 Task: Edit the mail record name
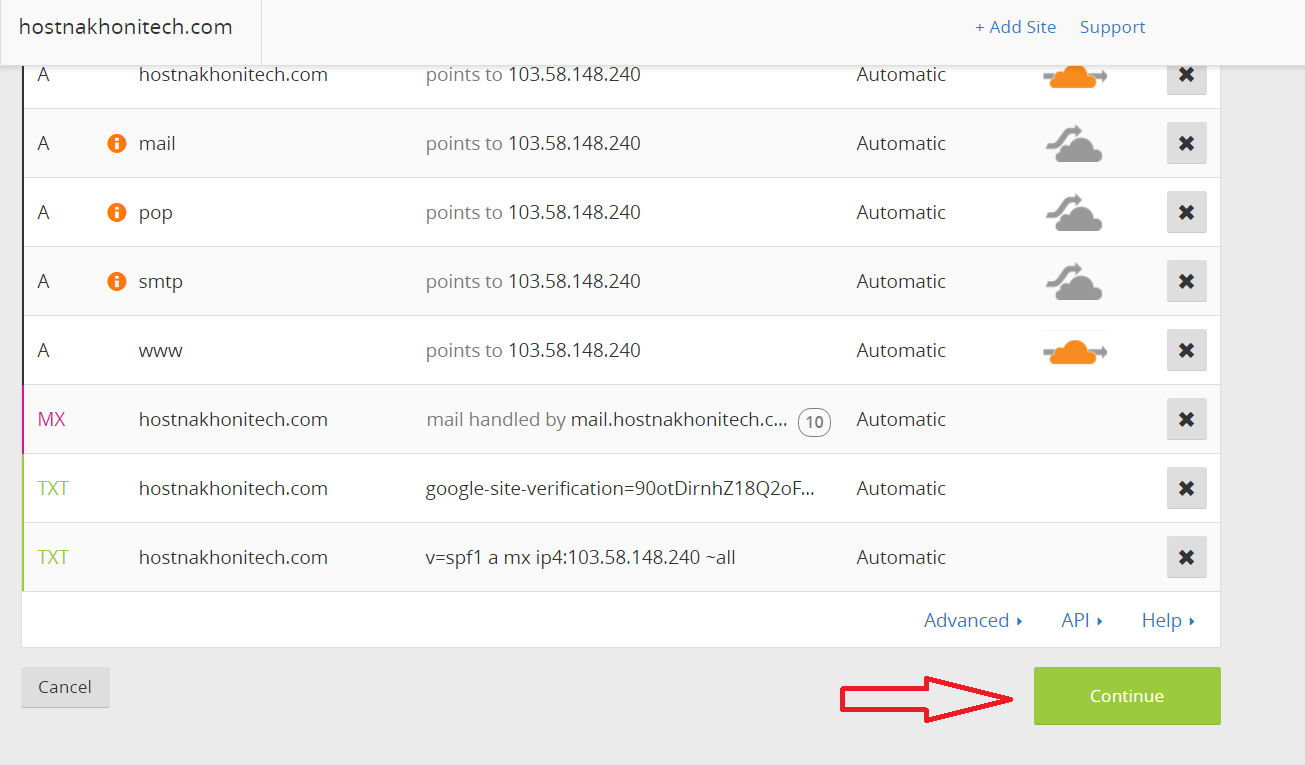coord(157,144)
